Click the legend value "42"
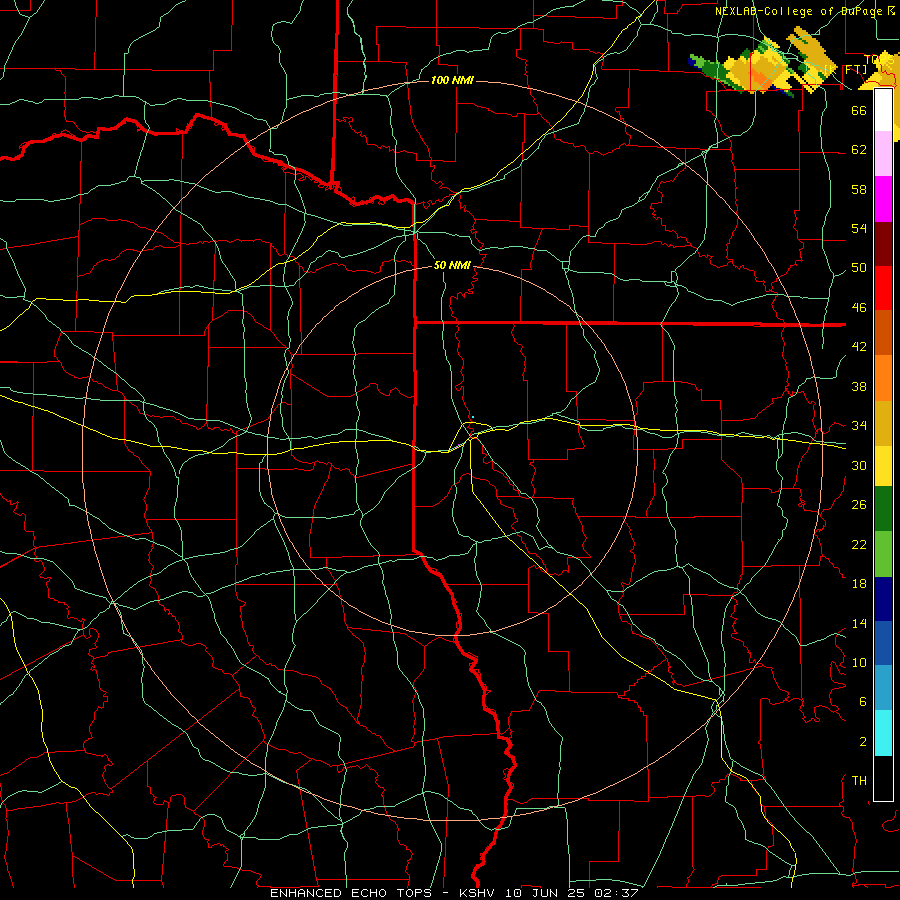Screen dimensions: 900x900 point(859,347)
